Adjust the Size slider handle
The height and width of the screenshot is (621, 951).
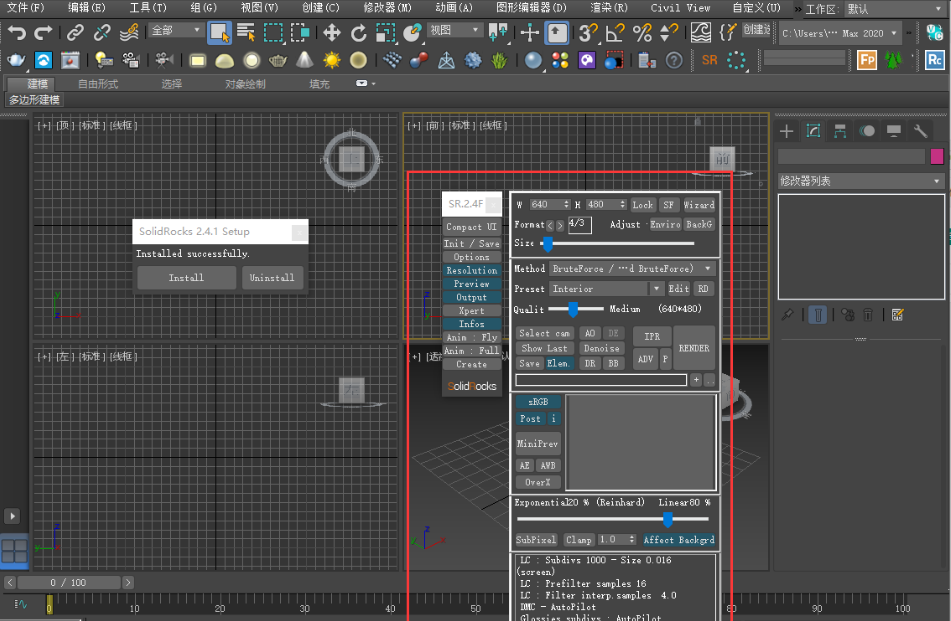point(548,244)
